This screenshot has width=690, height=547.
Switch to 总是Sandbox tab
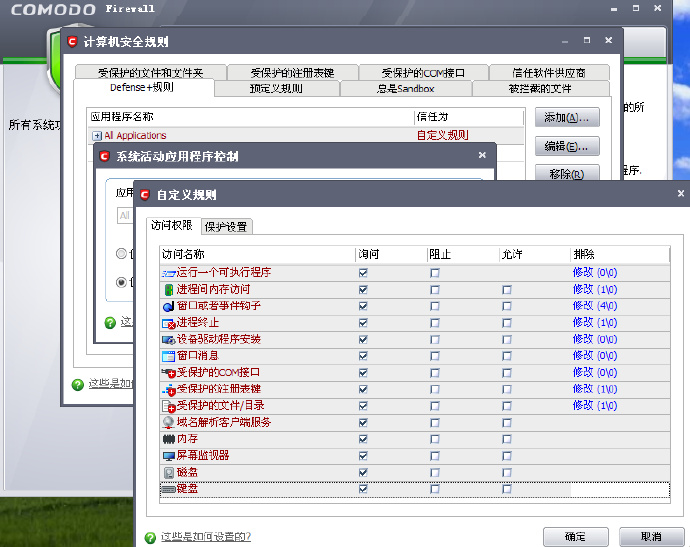coord(406,88)
